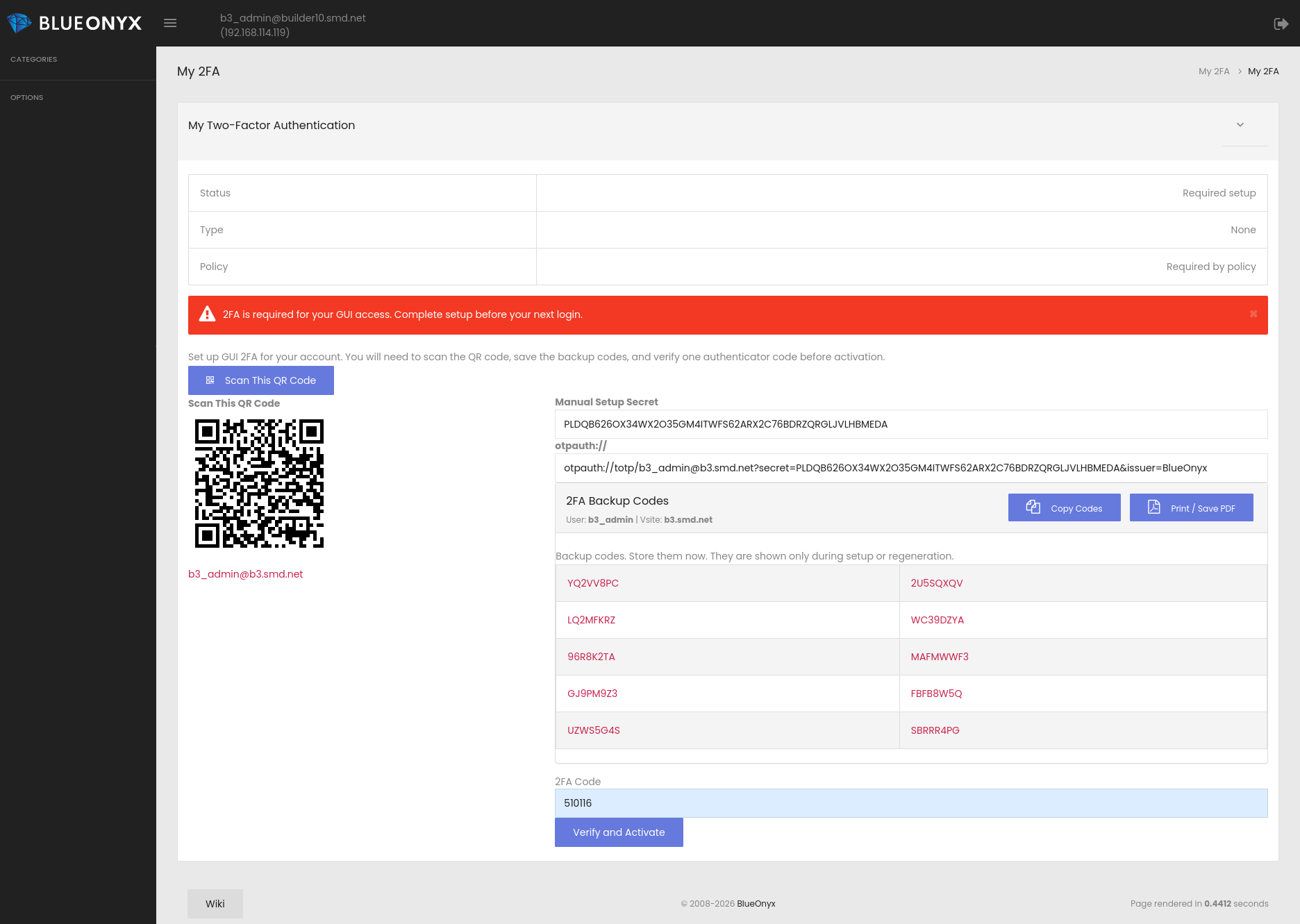Dismiss the red 2FA required alert
1300x924 pixels.
coord(1253,314)
